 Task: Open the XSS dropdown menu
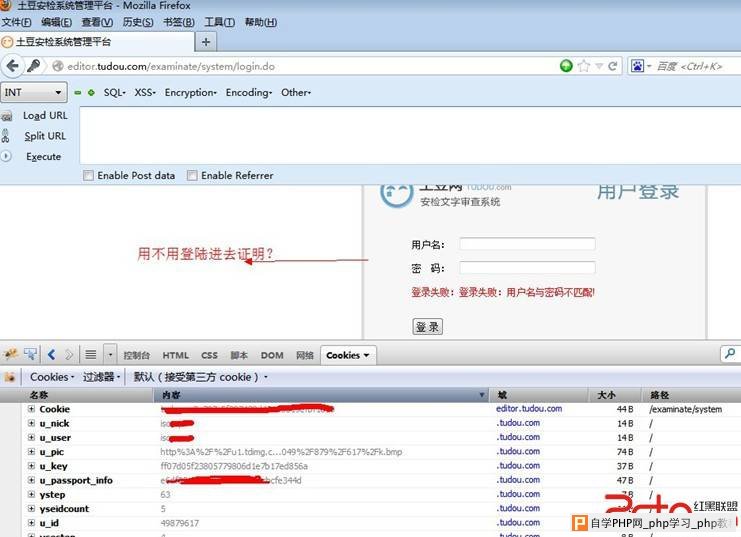145,93
